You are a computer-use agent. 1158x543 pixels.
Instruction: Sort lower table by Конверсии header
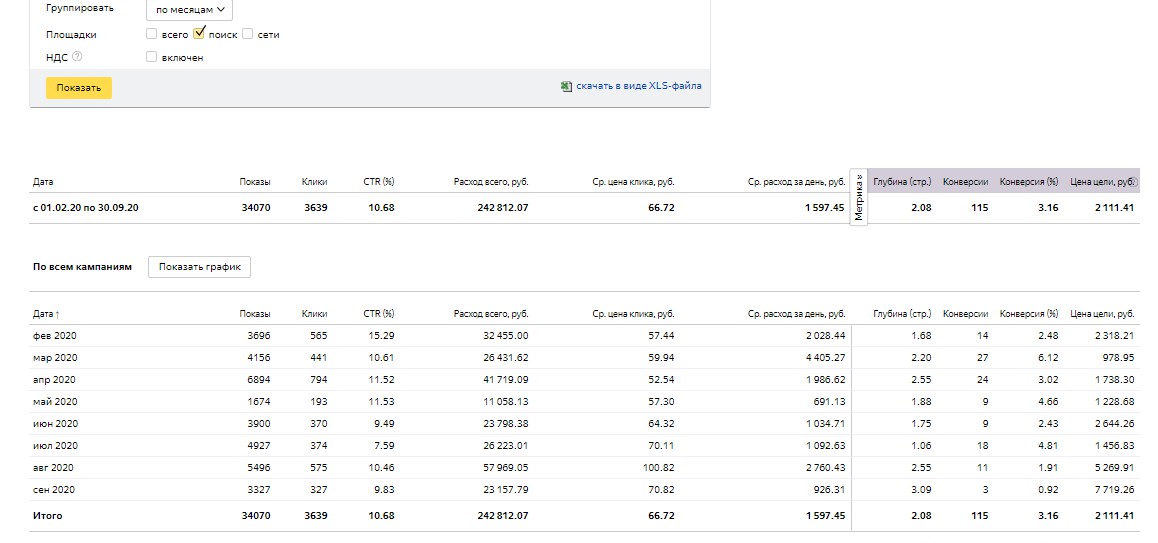pos(965,314)
